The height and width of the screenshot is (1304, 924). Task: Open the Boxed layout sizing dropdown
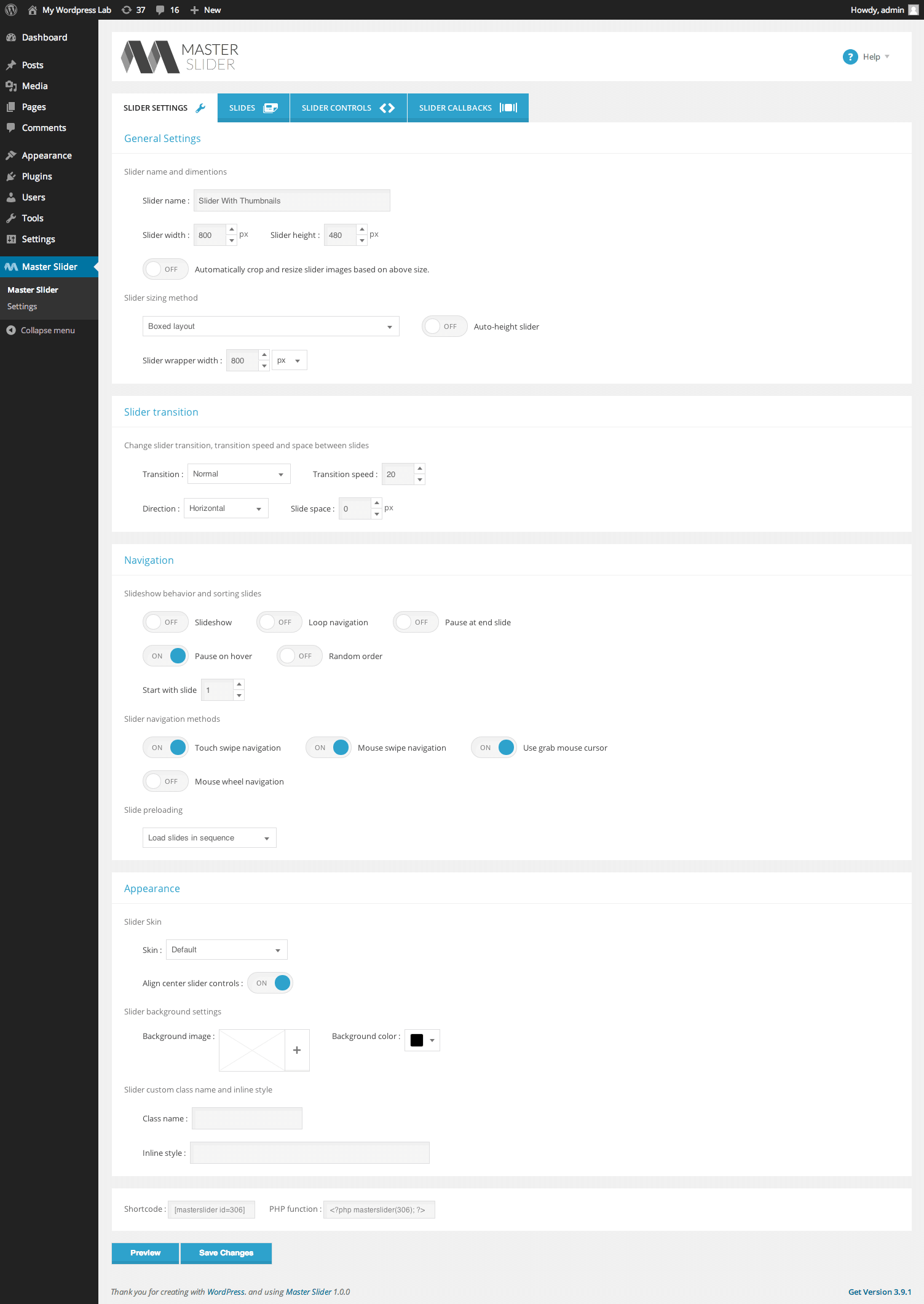coord(270,326)
